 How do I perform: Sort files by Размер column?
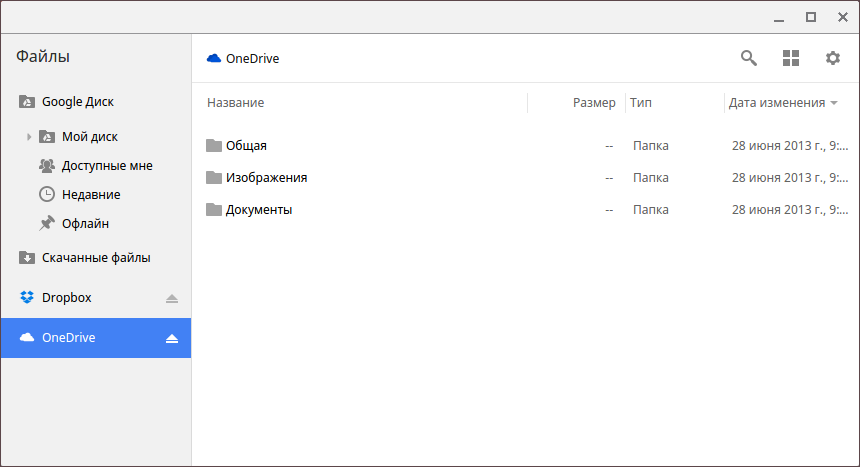pos(594,103)
